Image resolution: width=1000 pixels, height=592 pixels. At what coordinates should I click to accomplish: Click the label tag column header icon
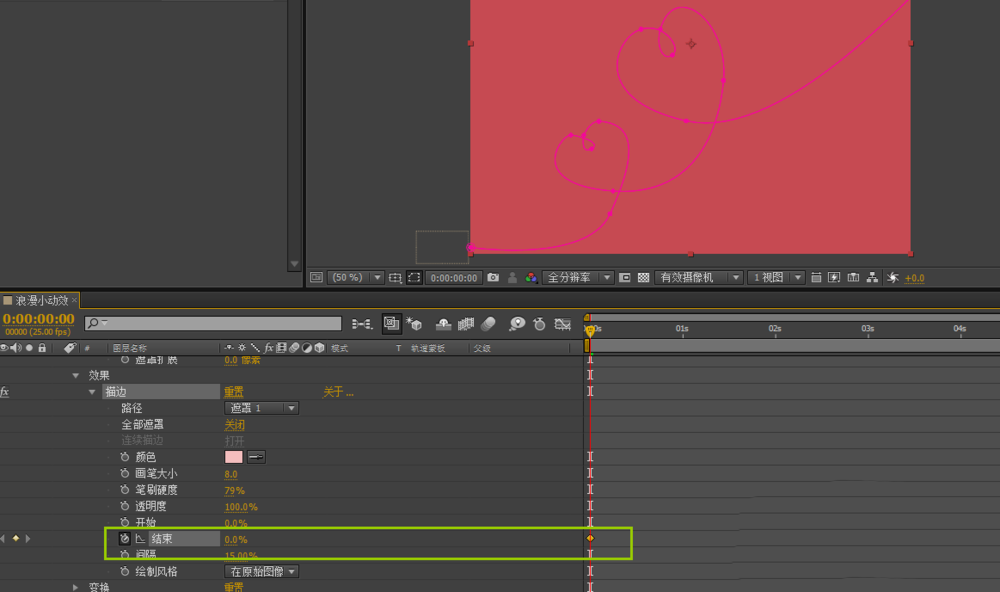(x=70, y=348)
